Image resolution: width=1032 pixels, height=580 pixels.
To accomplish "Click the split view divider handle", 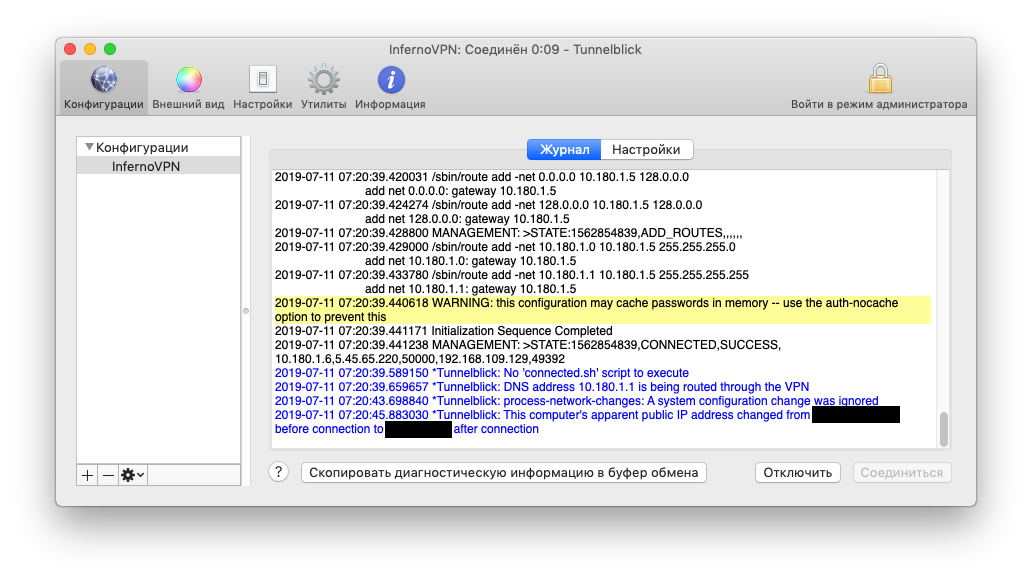I will 246,311.
